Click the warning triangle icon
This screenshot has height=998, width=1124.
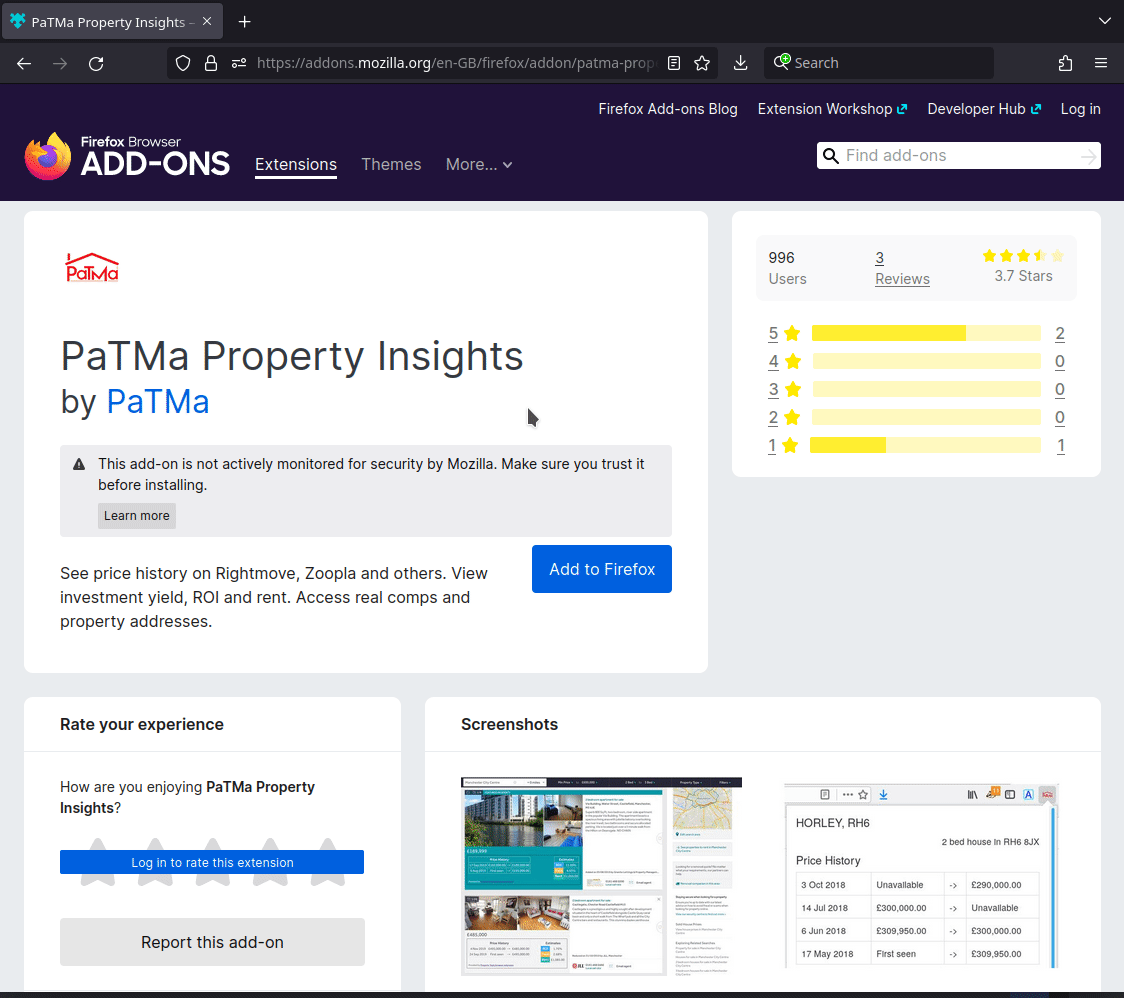pos(80,465)
